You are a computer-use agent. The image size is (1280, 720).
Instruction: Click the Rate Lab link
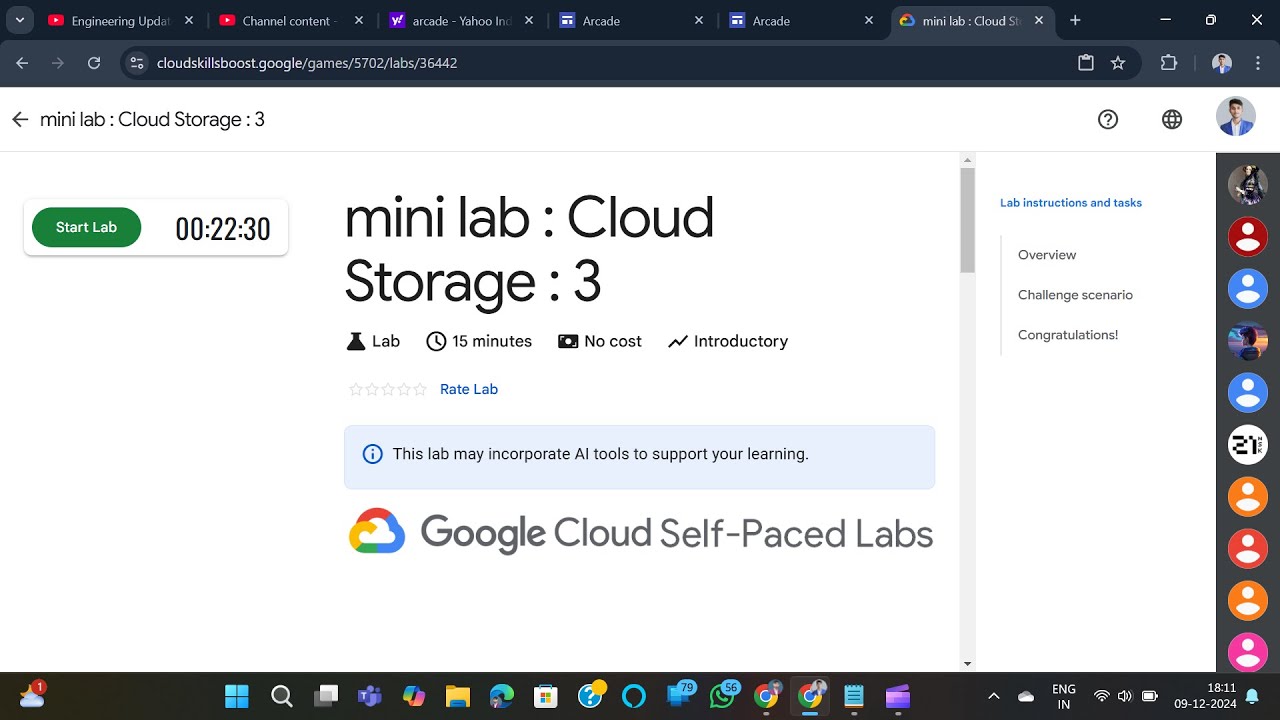click(469, 389)
